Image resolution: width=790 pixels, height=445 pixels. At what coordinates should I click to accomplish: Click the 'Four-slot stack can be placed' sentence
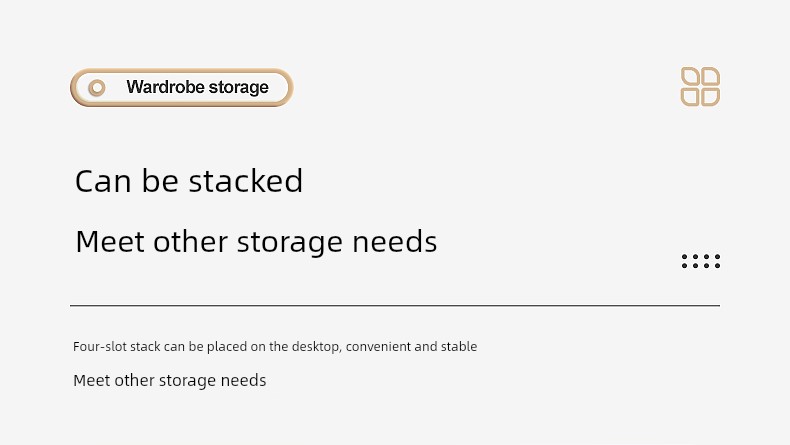275,347
